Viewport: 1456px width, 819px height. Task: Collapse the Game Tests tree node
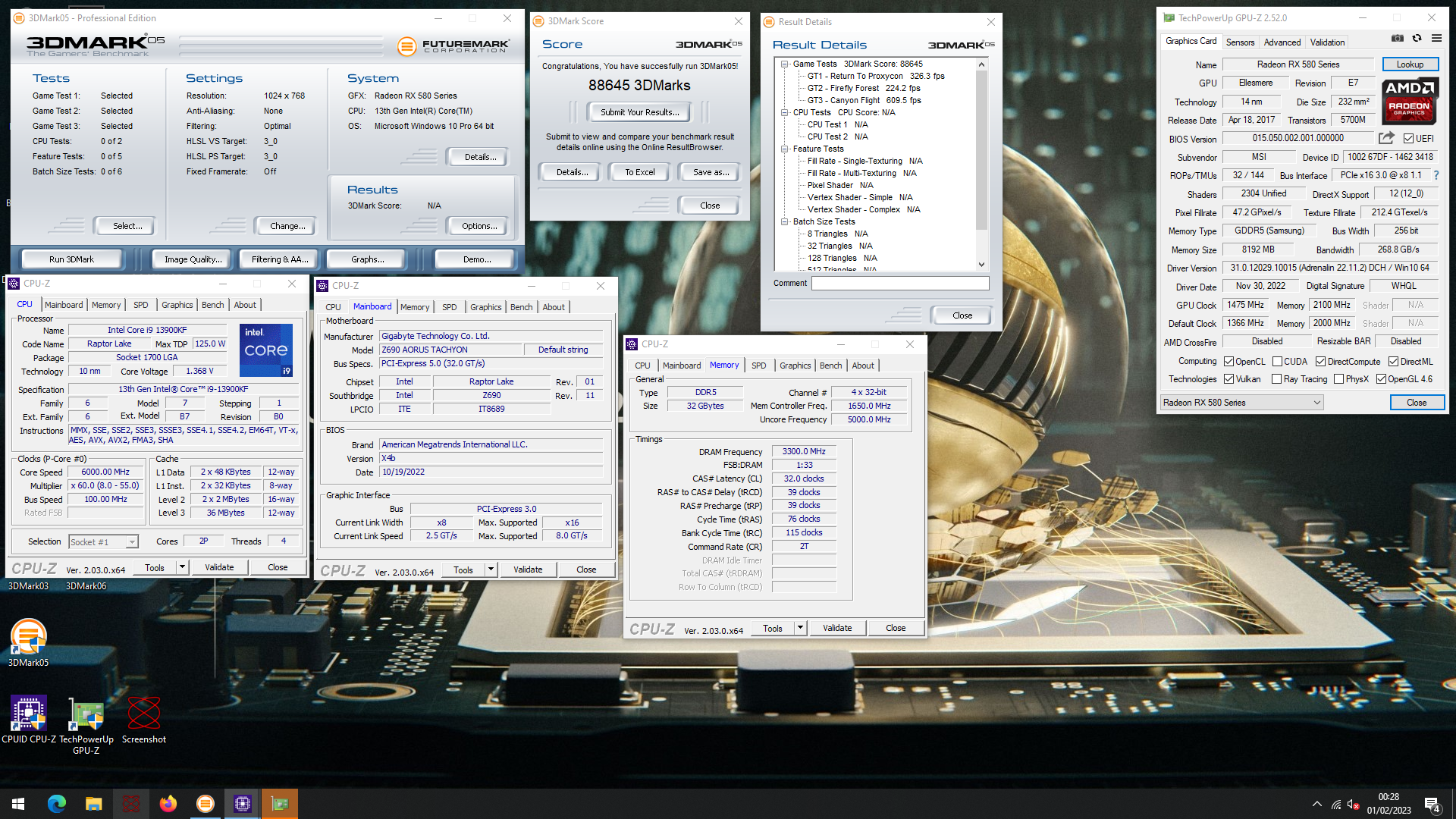click(x=785, y=64)
